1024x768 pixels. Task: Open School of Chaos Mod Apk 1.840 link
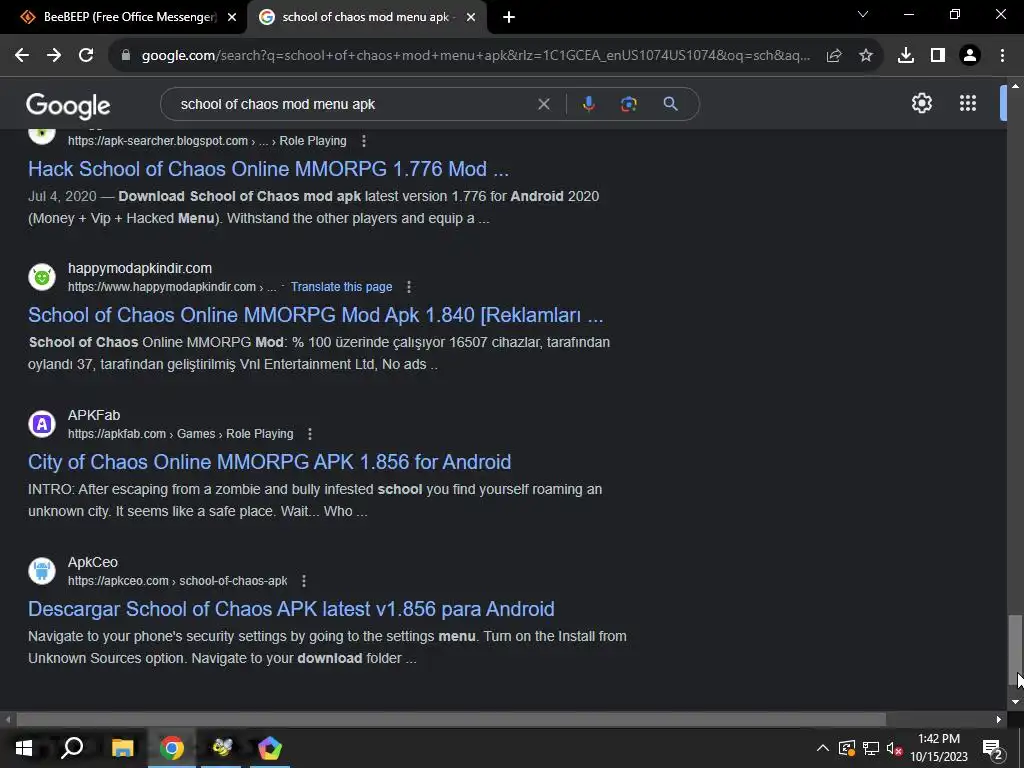point(315,315)
